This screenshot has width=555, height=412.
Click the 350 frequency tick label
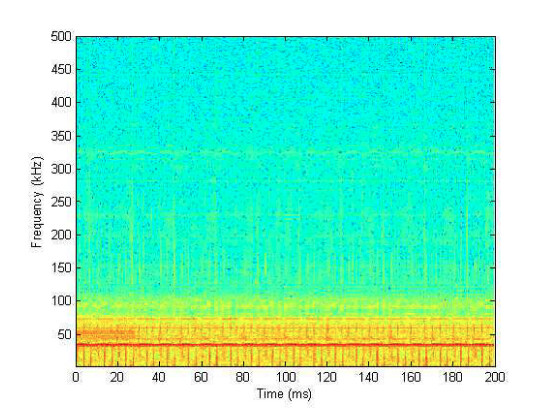[x=61, y=136]
